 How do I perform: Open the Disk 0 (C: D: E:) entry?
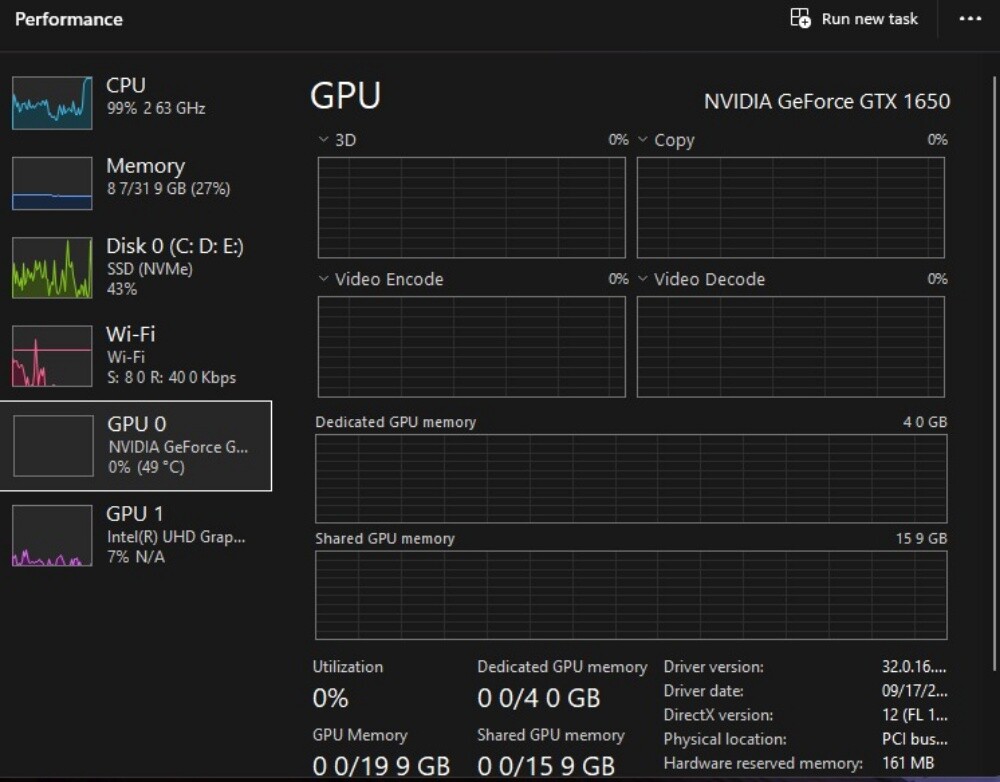coord(136,267)
